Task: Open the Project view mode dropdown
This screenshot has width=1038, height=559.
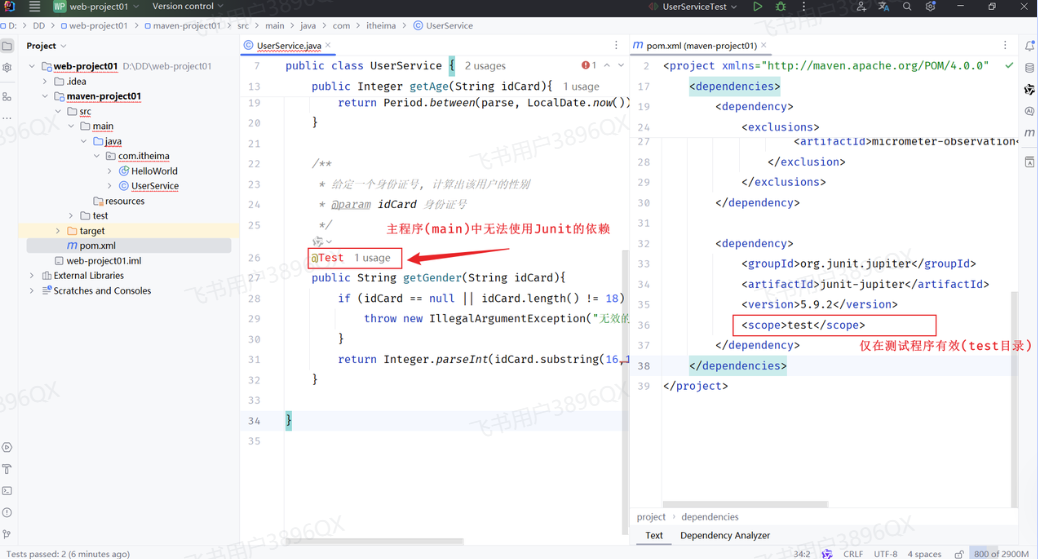Action: (x=46, y=46)
